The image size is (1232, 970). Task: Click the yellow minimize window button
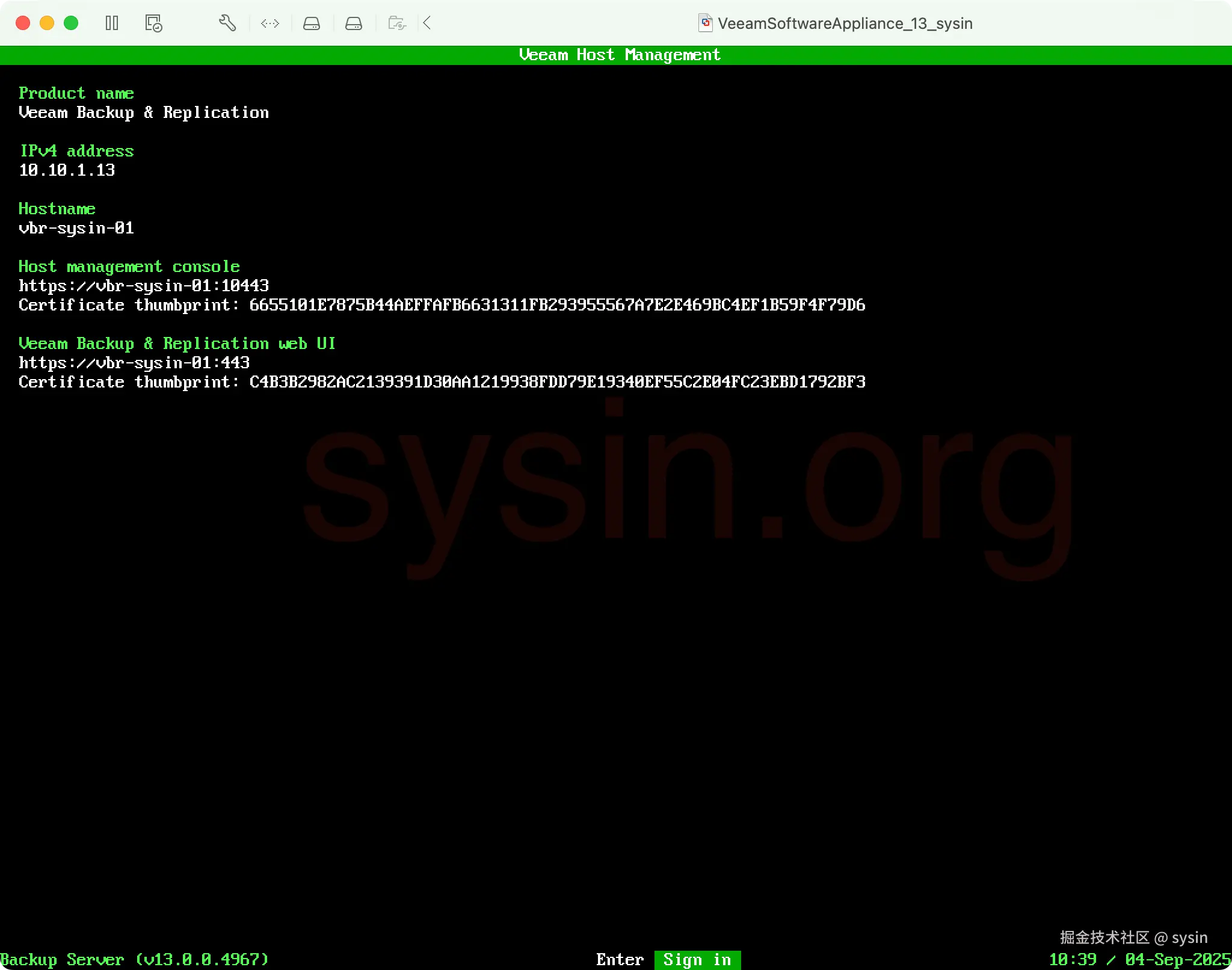click(47, 23)
